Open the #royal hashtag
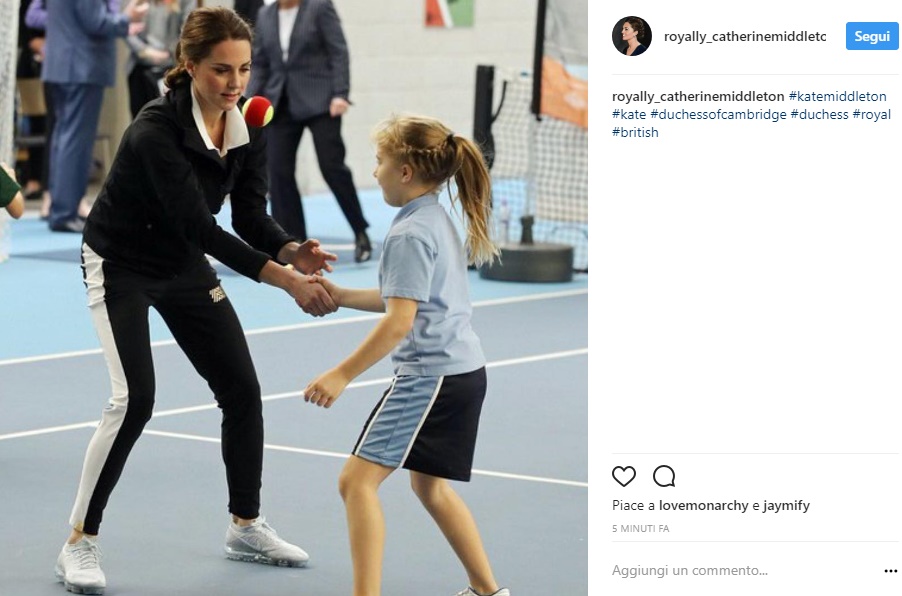 point(872,114)
